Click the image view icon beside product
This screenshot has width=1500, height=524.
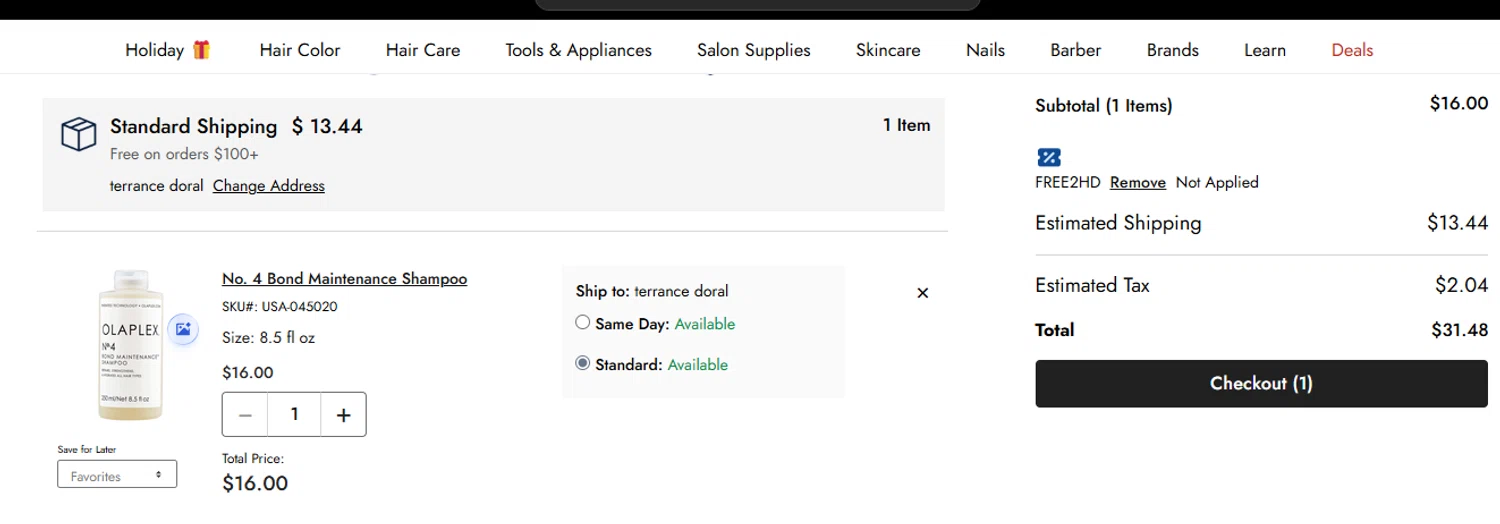coord(182,329)
